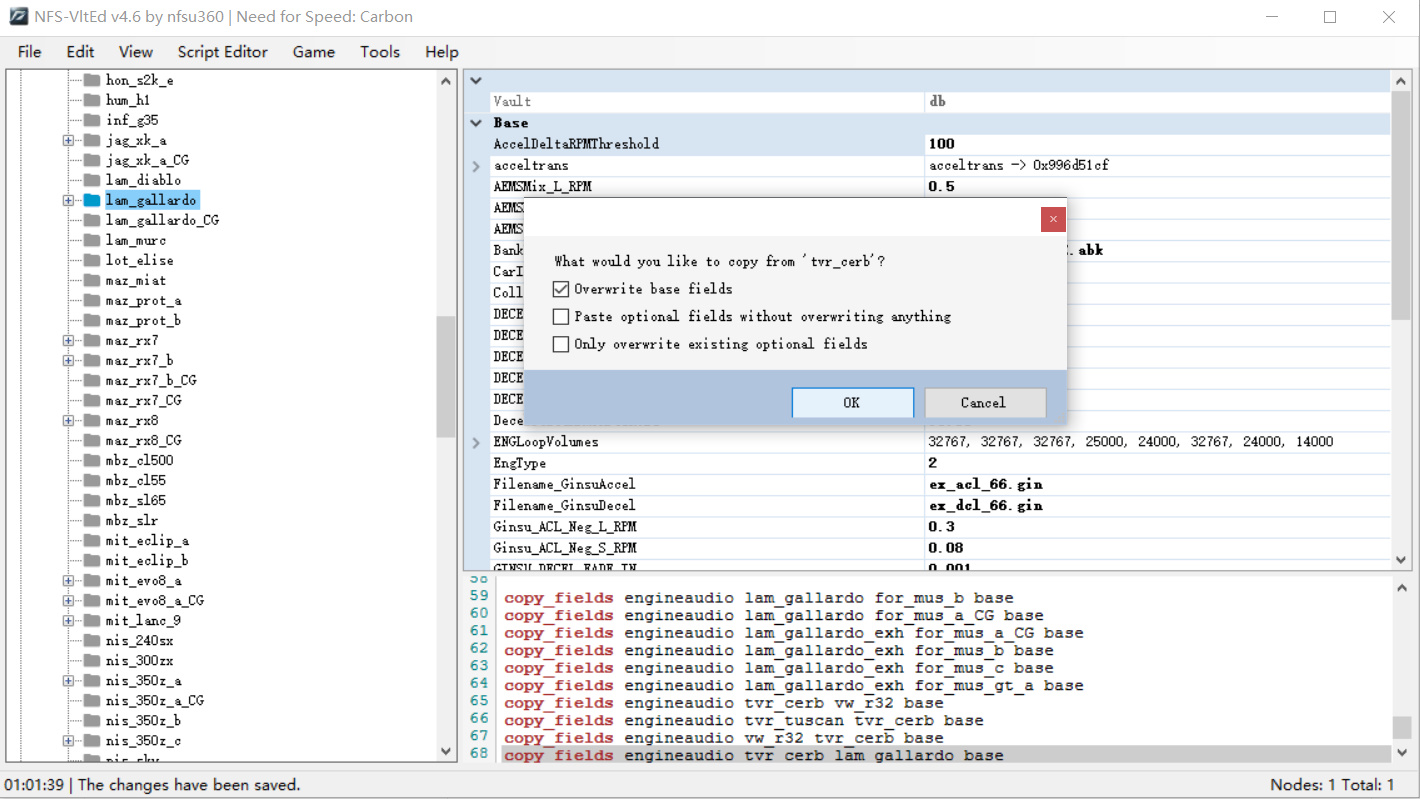Open the View menu
This screenshot has height=799, width=1420.
[136, 52]
